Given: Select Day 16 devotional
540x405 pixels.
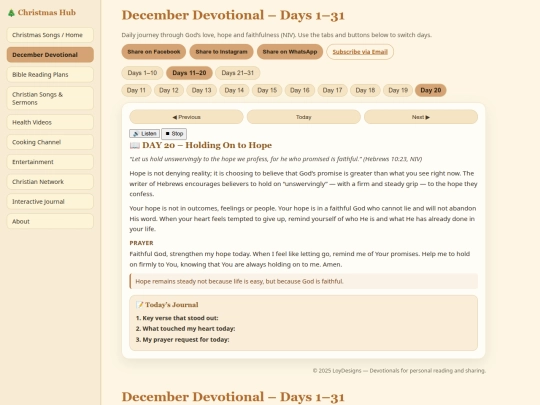Looking at the screenshot, I should pyautogui.click(x=300, y=90).
